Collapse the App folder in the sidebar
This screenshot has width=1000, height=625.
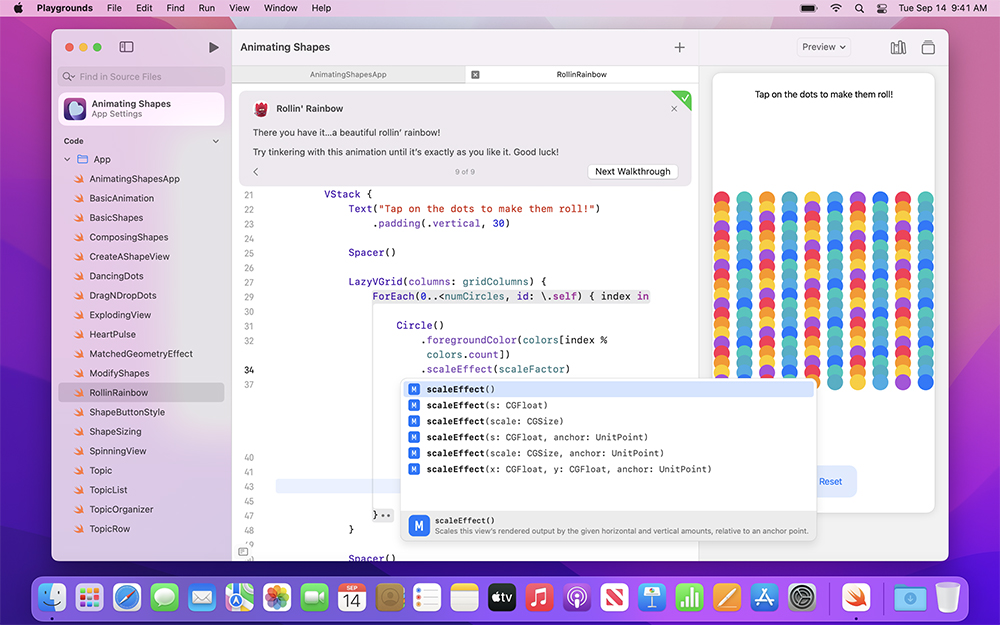click(68, 159)
